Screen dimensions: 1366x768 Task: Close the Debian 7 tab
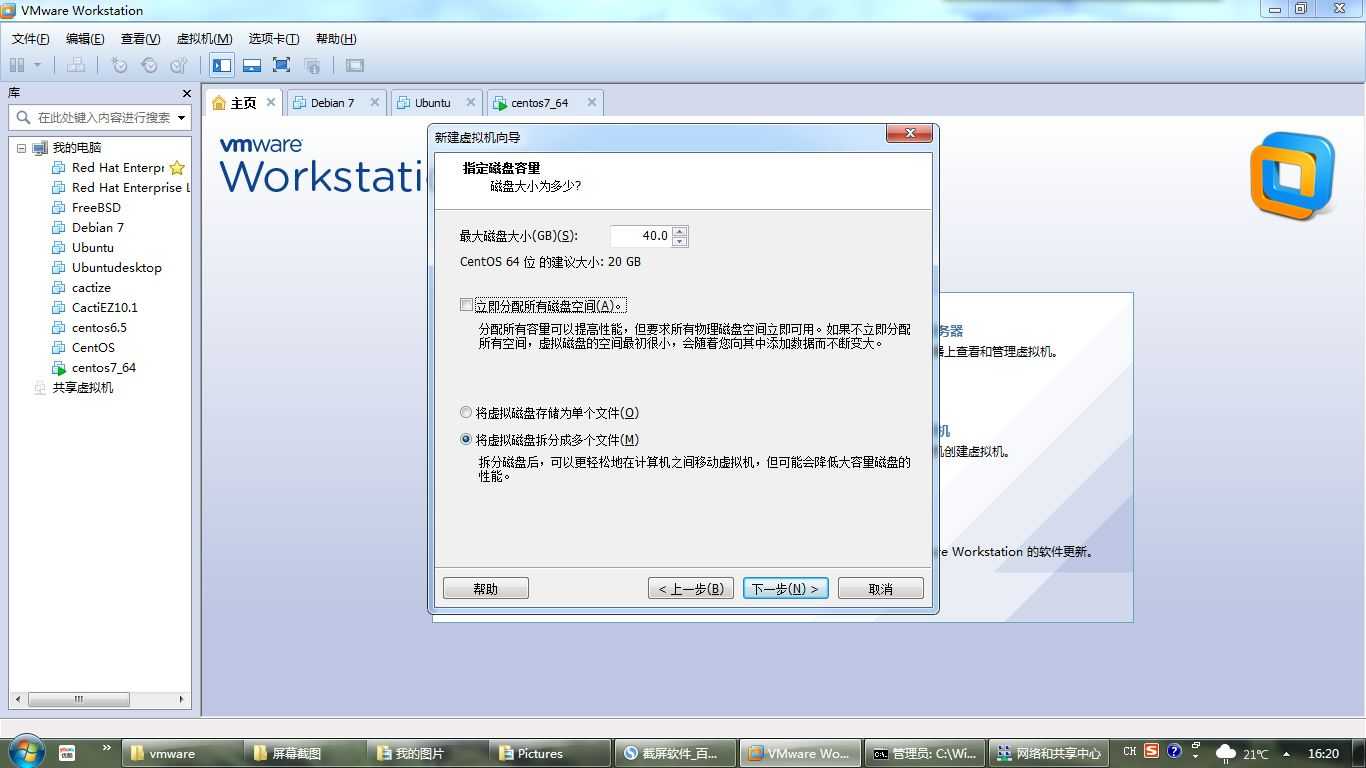(375, 102)
